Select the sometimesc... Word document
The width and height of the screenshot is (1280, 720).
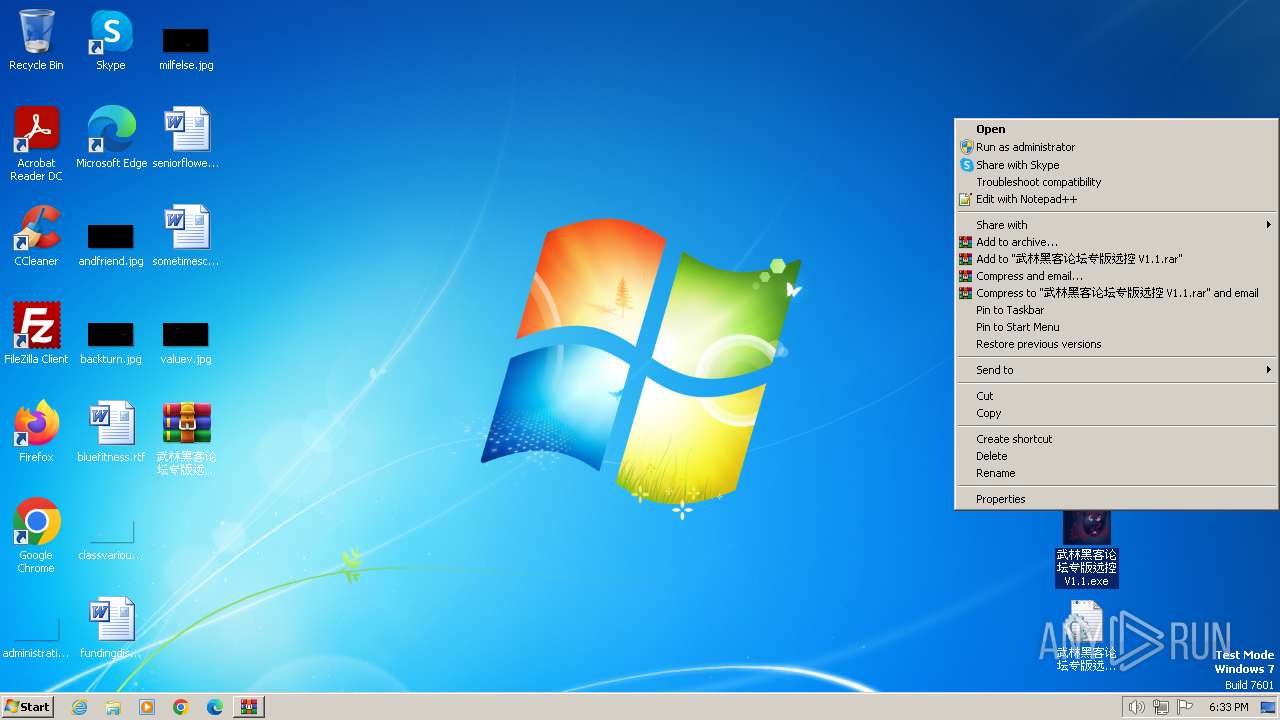coord(186,236)
